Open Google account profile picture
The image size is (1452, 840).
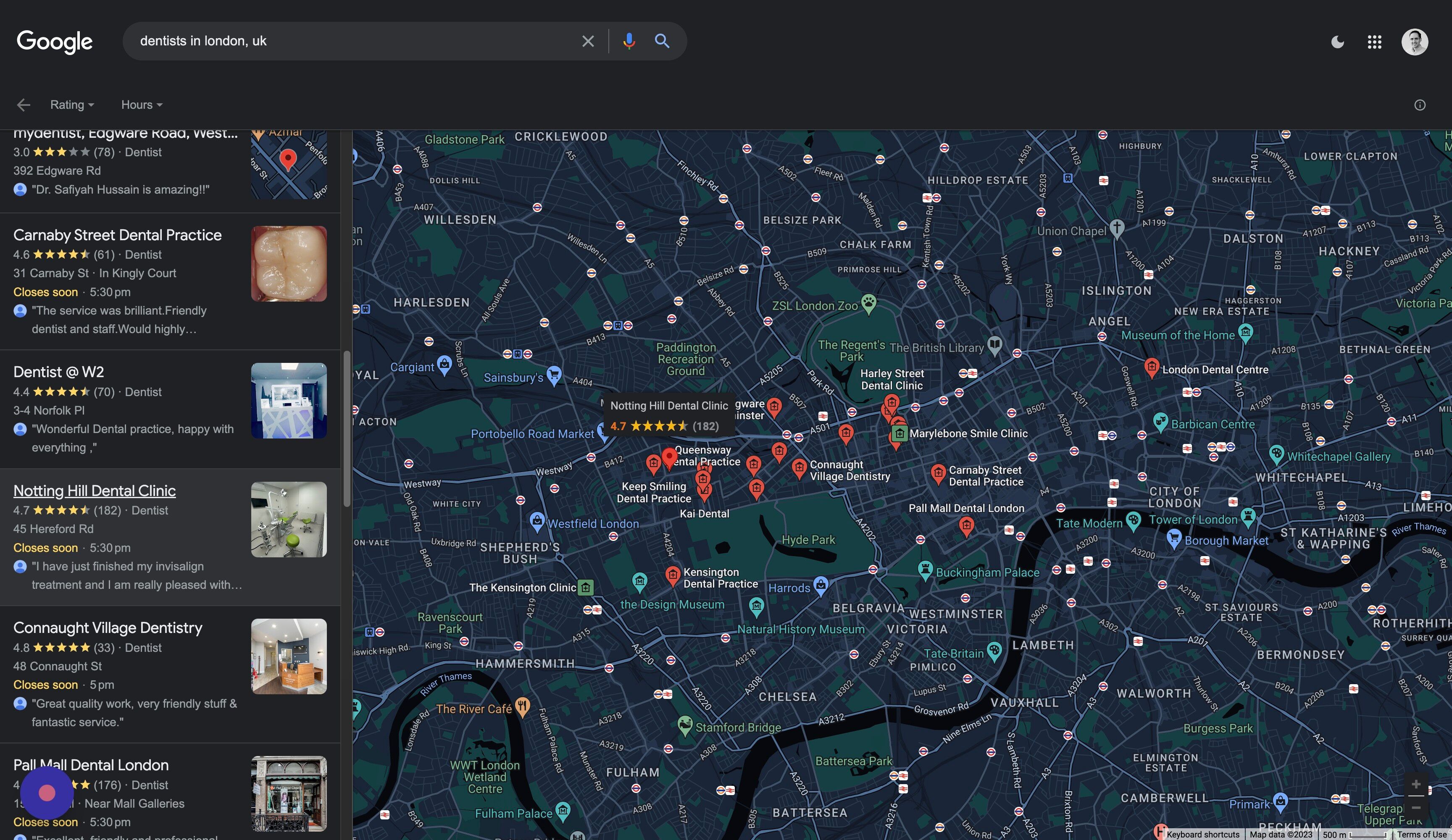[1415, 42]
